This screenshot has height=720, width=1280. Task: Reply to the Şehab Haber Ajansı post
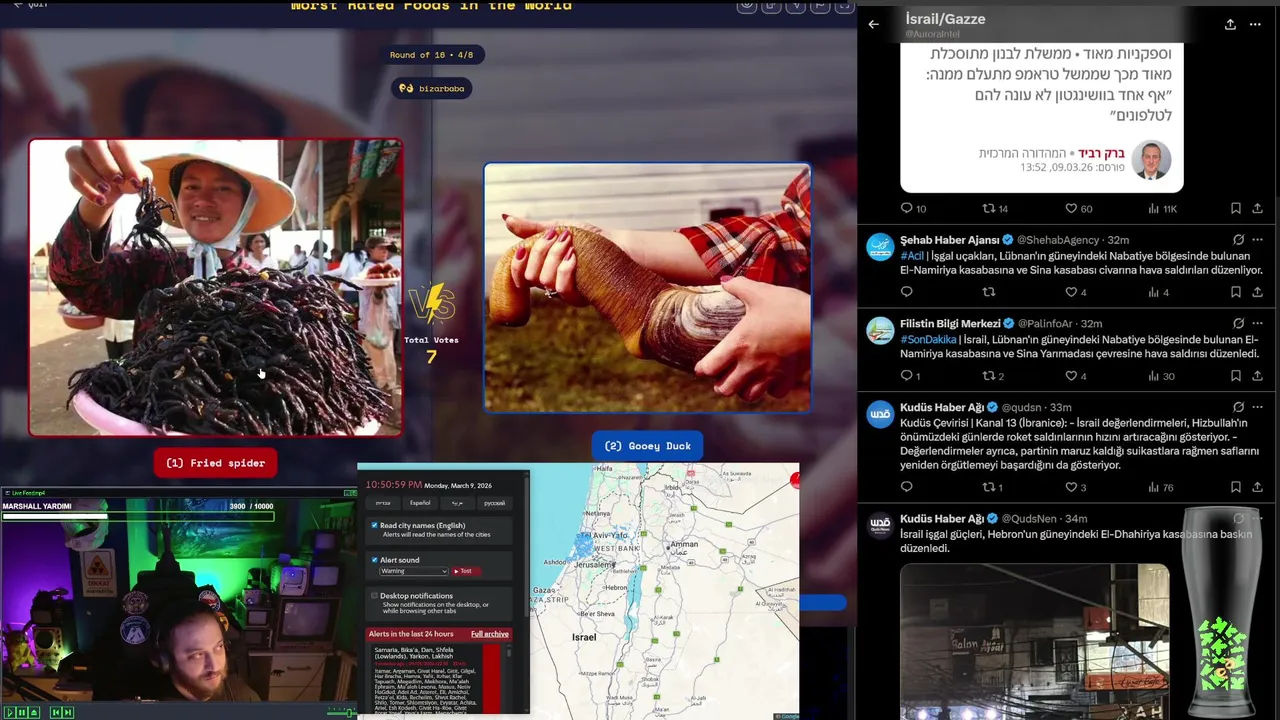907,292
